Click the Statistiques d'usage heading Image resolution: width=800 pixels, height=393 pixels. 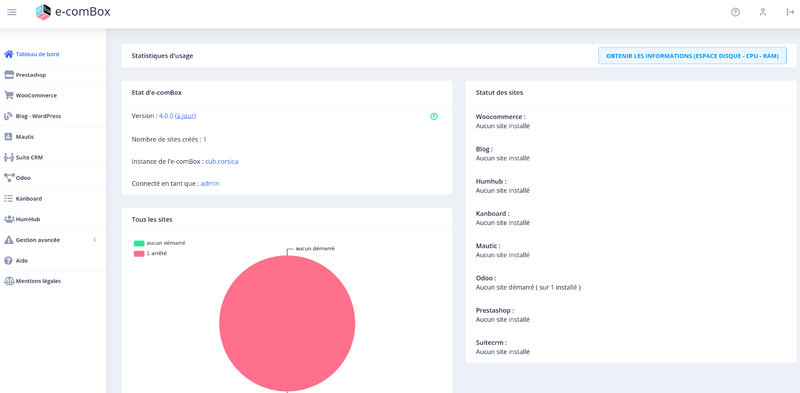click(x=162, y=56)
